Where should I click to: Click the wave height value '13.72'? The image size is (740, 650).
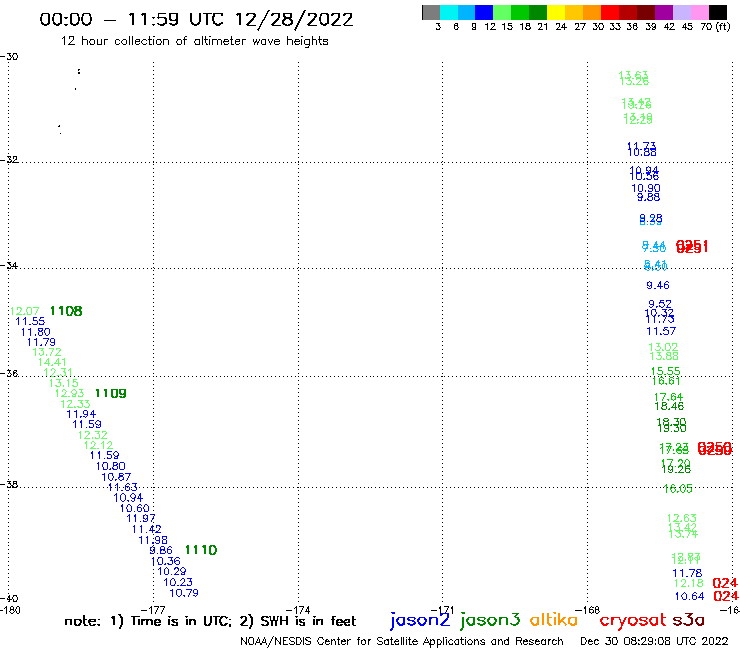(47, 352)
